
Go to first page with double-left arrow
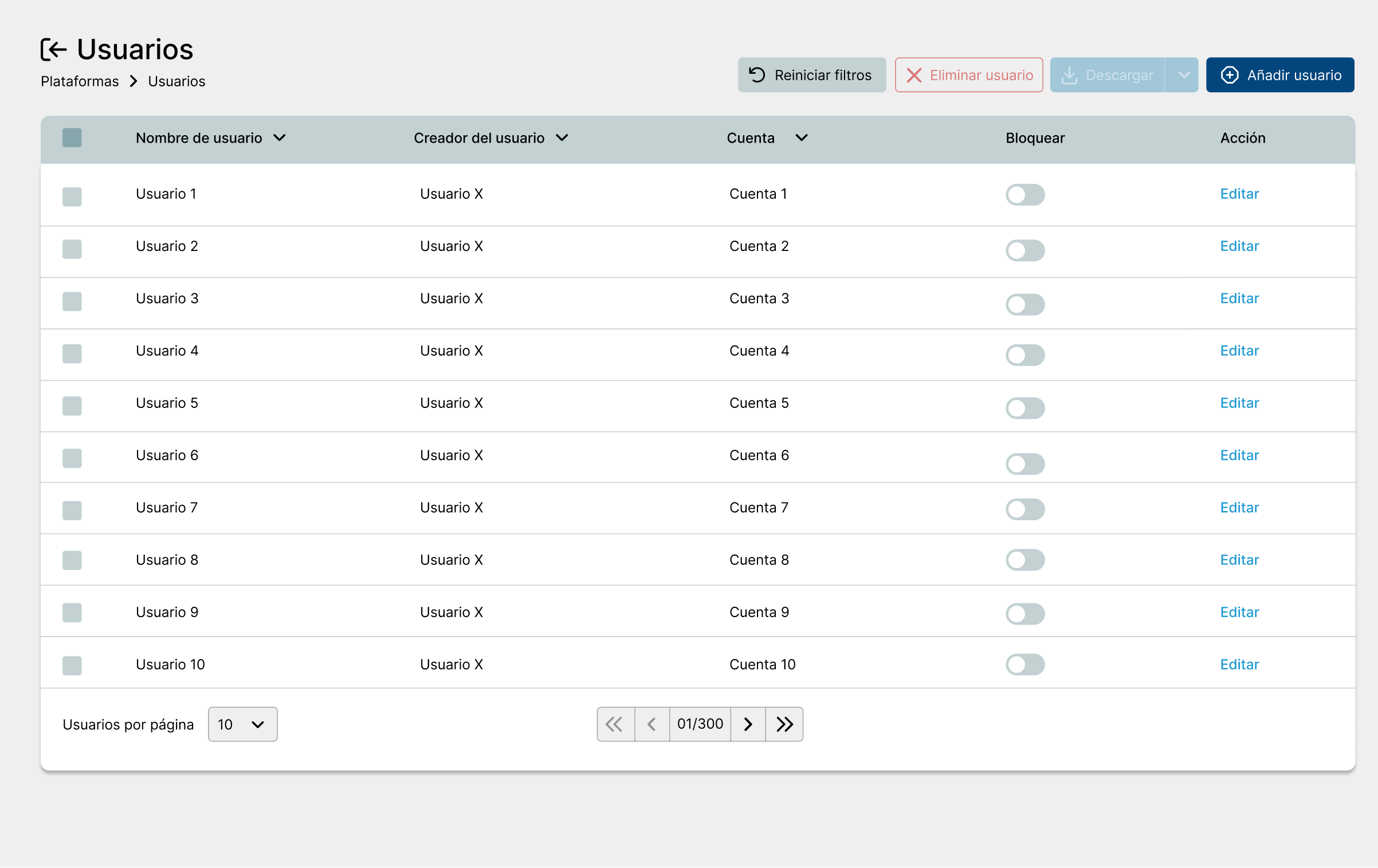[615, 724]
